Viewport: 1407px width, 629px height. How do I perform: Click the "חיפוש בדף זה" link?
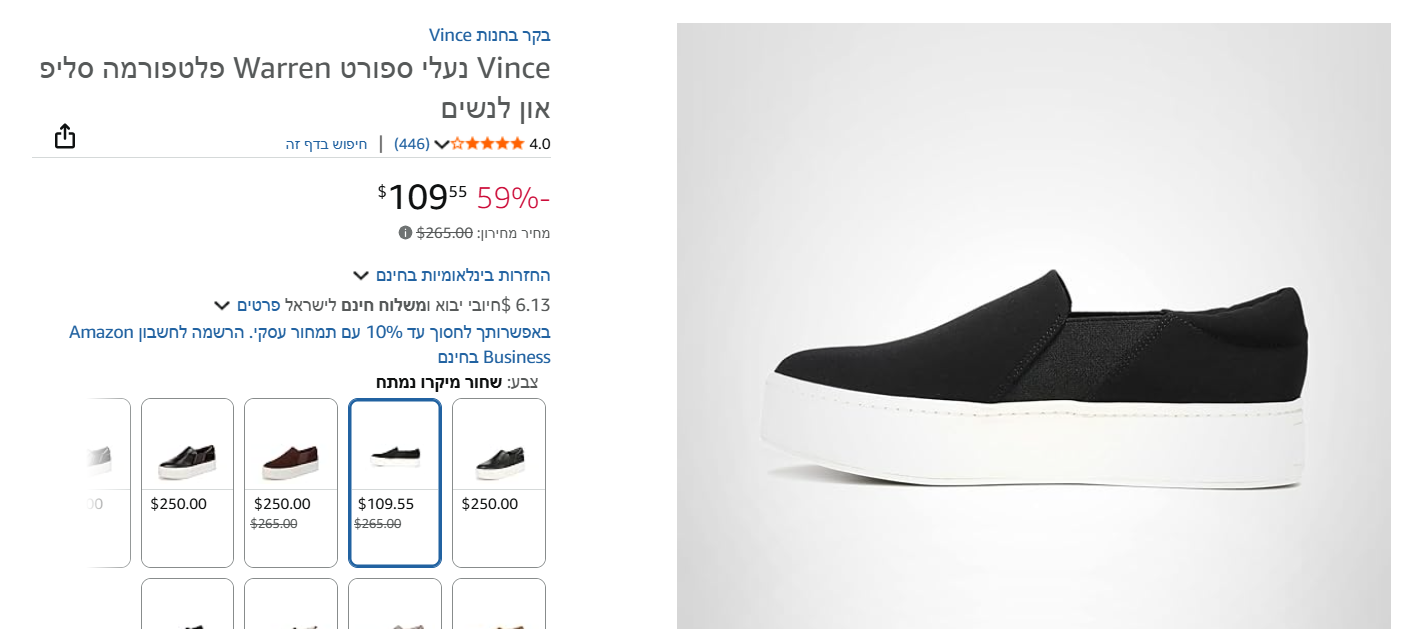[x=326, y=144]
